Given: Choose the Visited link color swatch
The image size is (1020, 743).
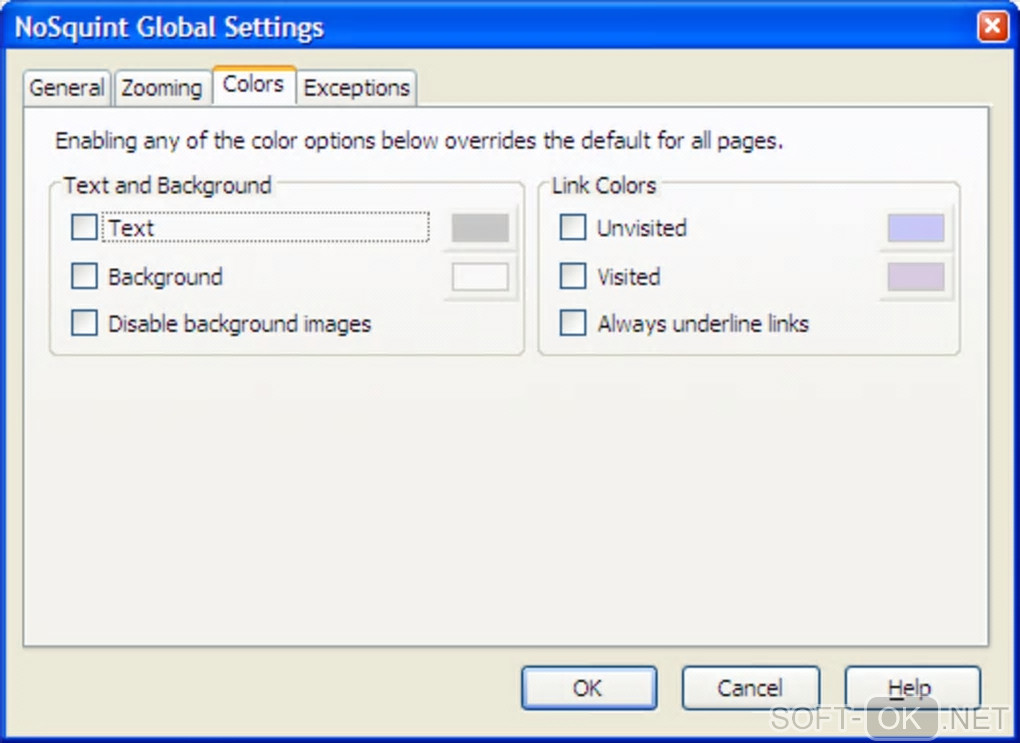Looking at the screenshot, I should (x=916, y=277).
